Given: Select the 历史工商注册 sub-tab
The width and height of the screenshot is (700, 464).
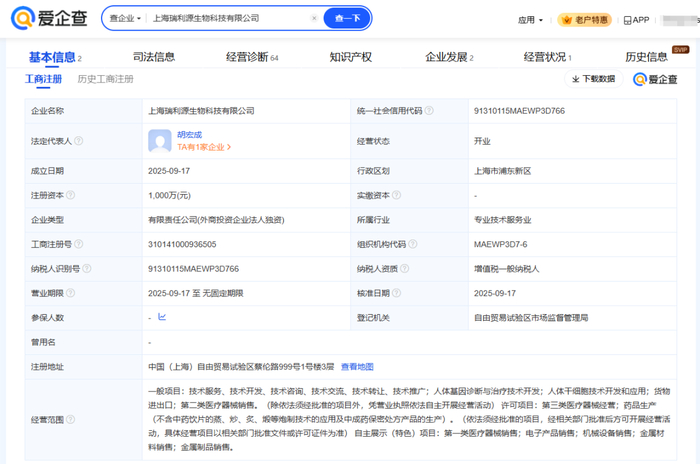Looking at the screenshot, I should (105, 78).
